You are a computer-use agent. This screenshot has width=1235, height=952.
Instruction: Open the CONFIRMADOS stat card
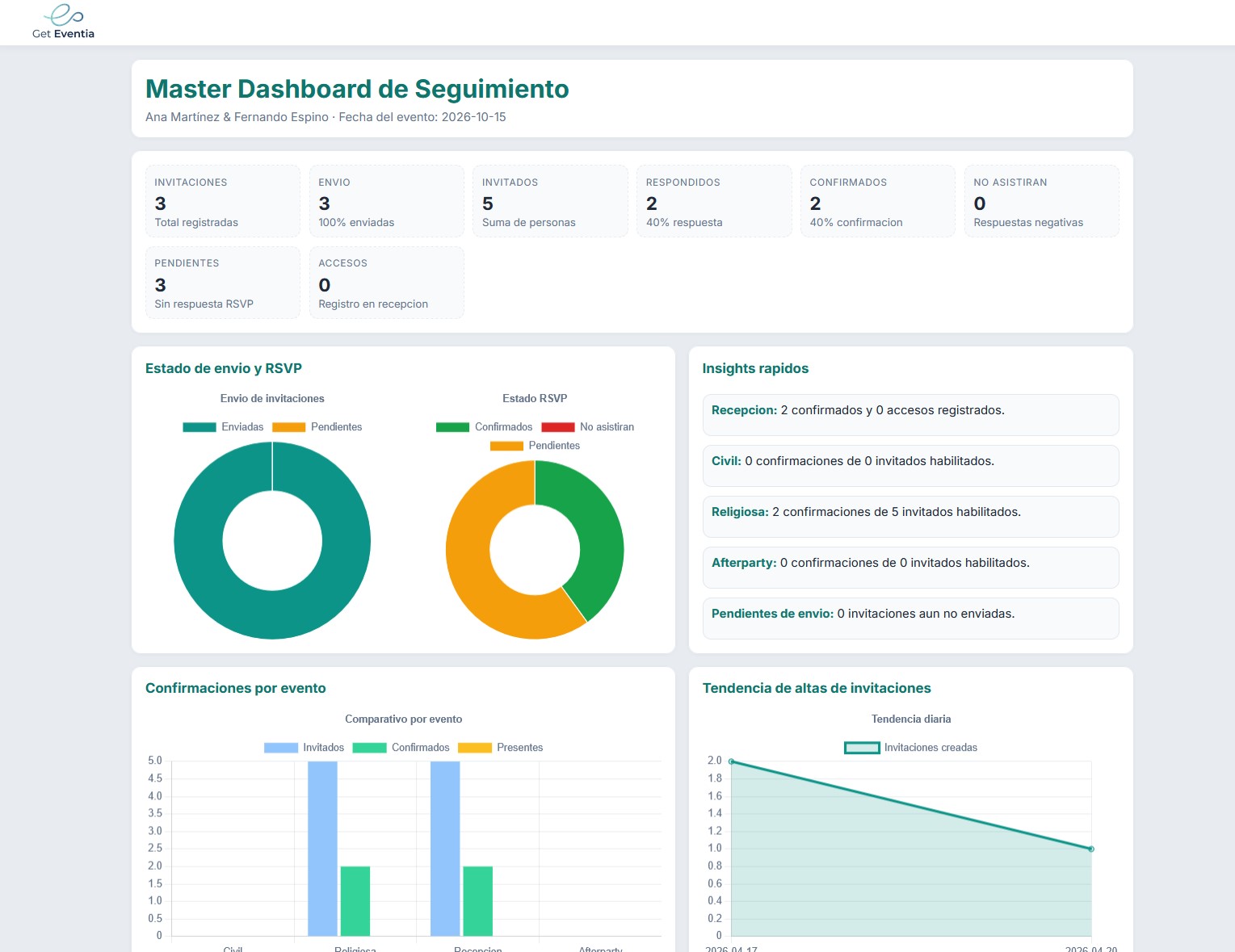[878, 201]
